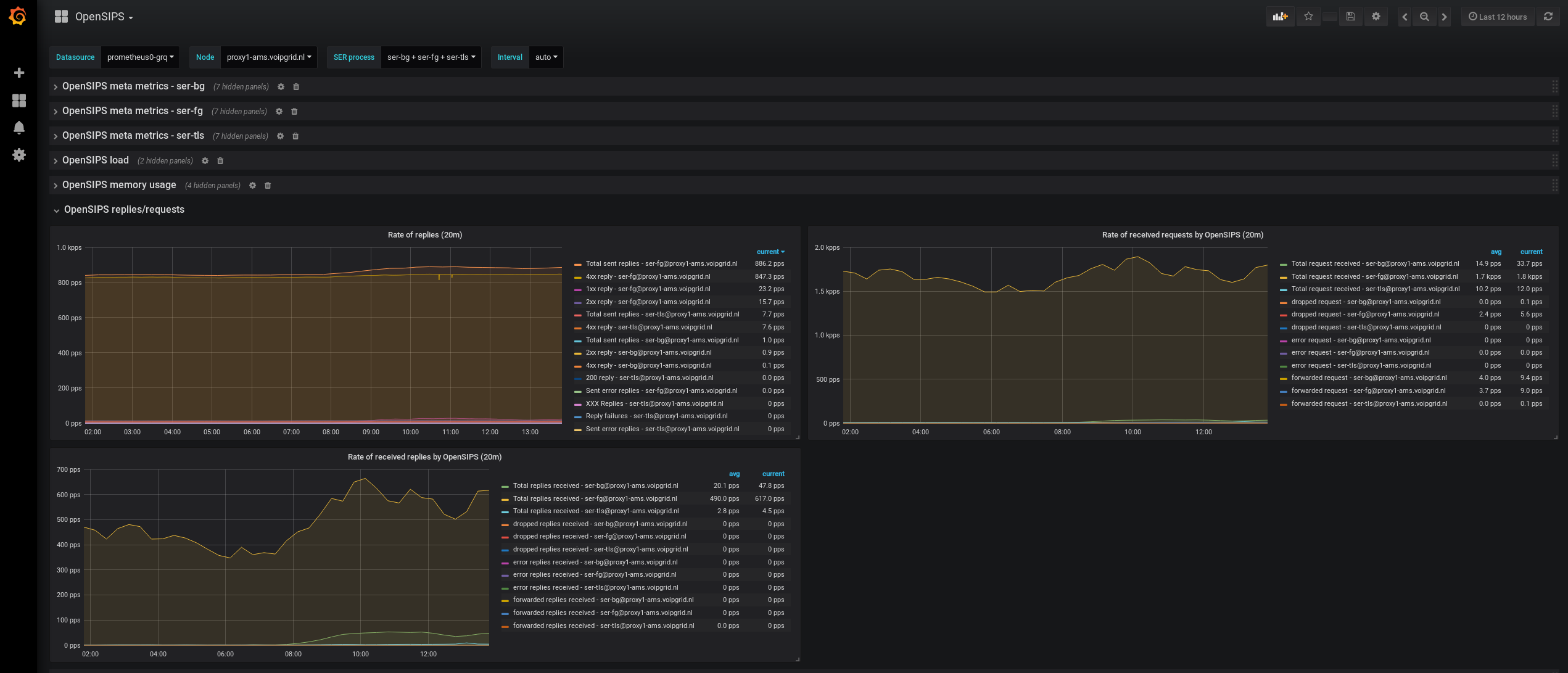The height and width of the screenshot is (673, 1568).
Task: Open the Last 12 hours time picker
Action: click(1497, 17)
